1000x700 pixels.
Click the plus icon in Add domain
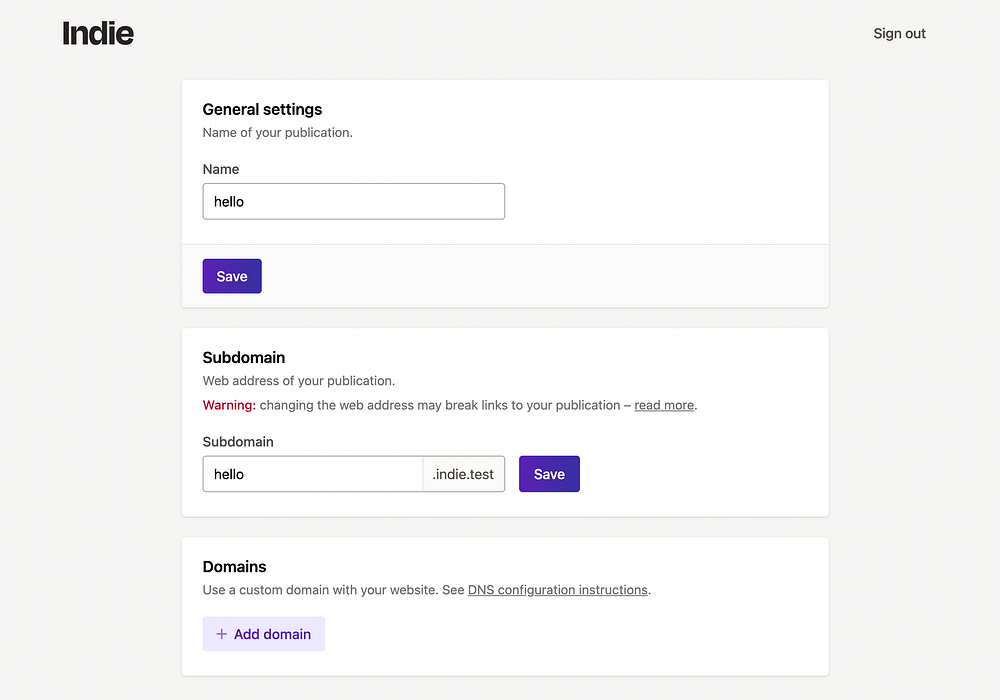coord(222,634)
